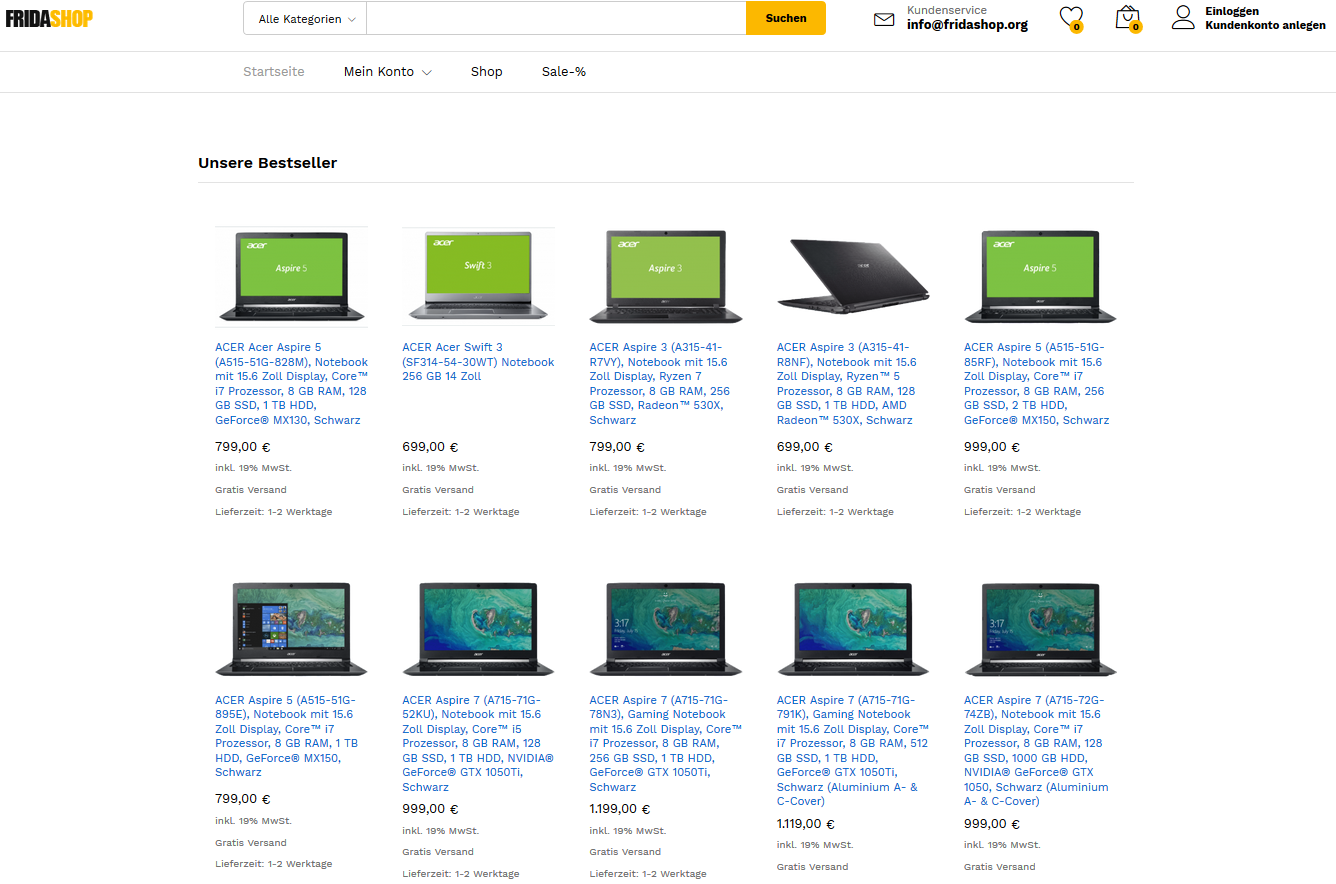Open the Shop menu item
The height and width of the screenshot is (884, 1336).
pyautogui.click(x=487, y=72)
